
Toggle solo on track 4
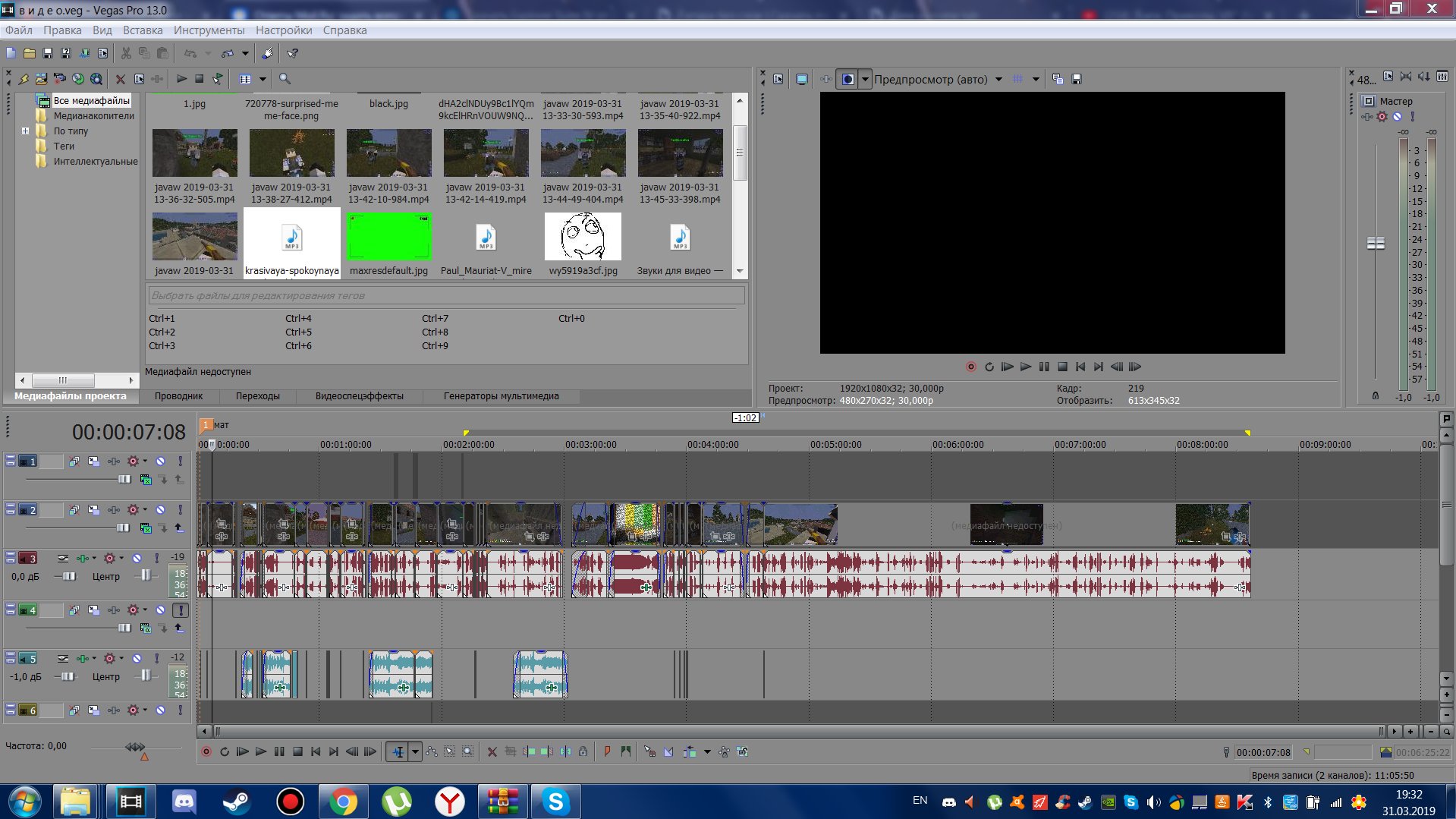point(181,610)
